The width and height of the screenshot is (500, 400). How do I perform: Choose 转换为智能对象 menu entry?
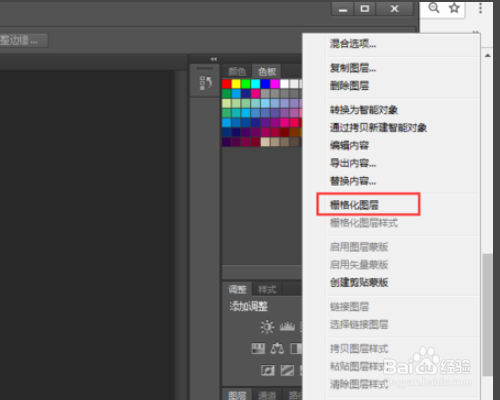[364, 110]
